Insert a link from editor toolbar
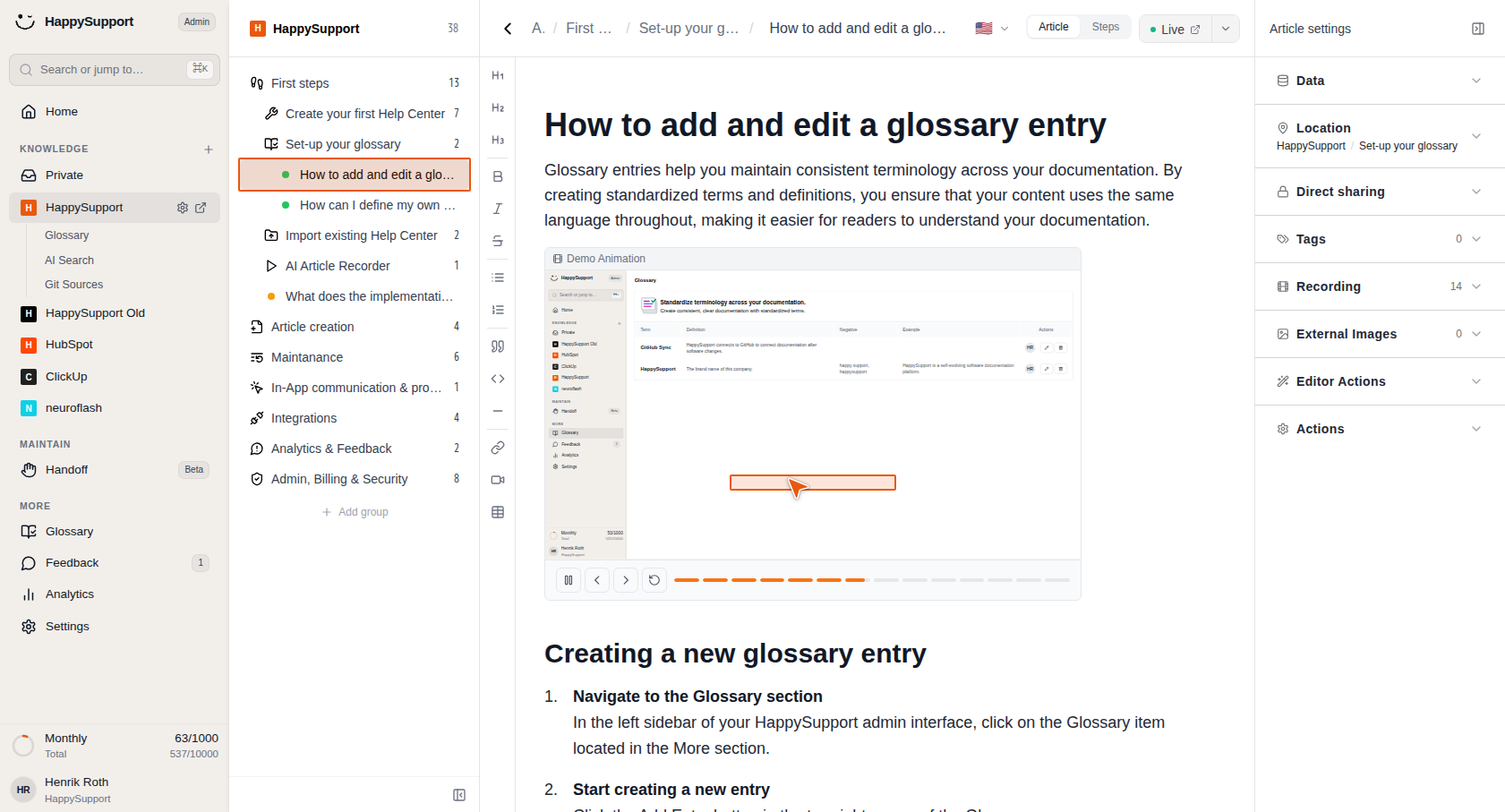Image resolution: width=1505 pixels, height=812 pixels. pyautogui.click(x=498, y=448)
